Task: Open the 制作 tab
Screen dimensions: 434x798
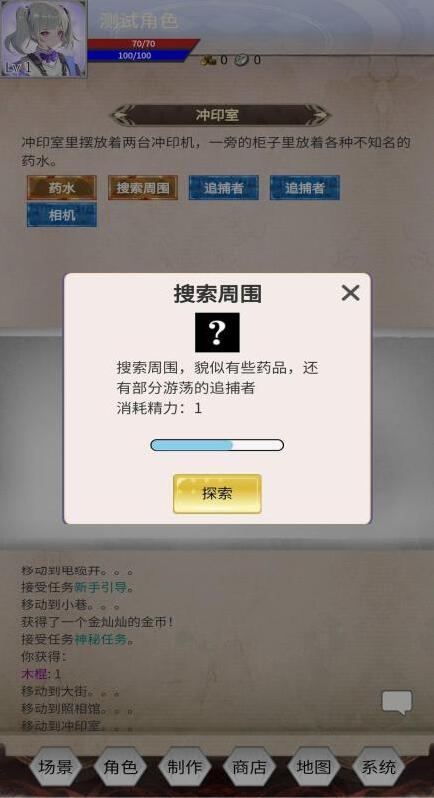Action: point(185,767)
